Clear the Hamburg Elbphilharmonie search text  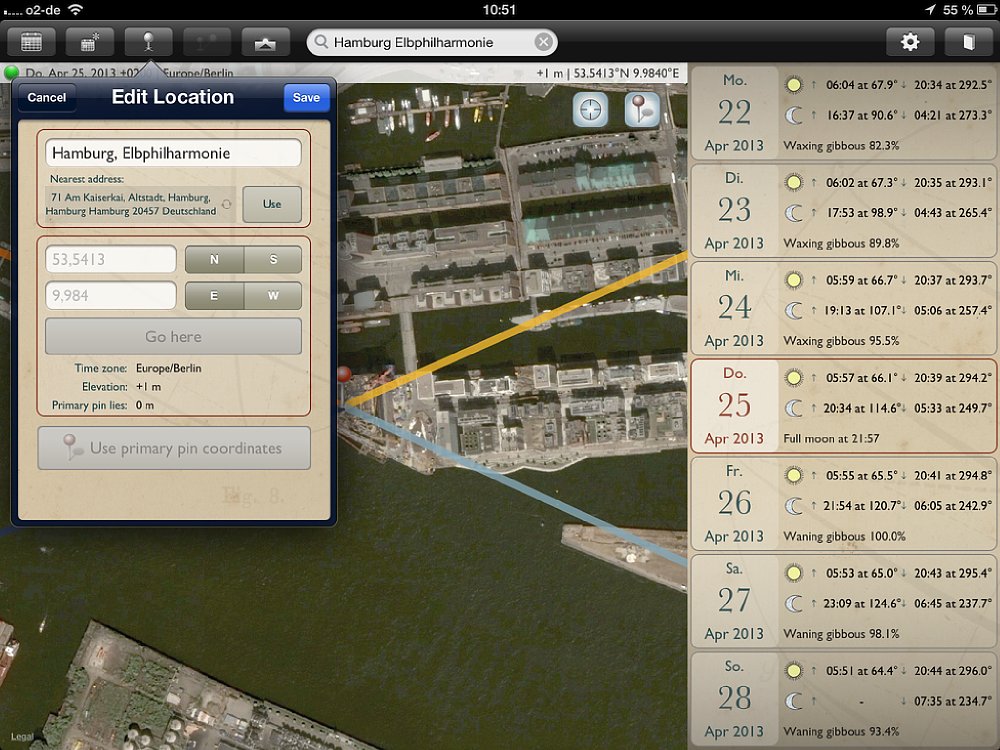click(x=542, y=42)
